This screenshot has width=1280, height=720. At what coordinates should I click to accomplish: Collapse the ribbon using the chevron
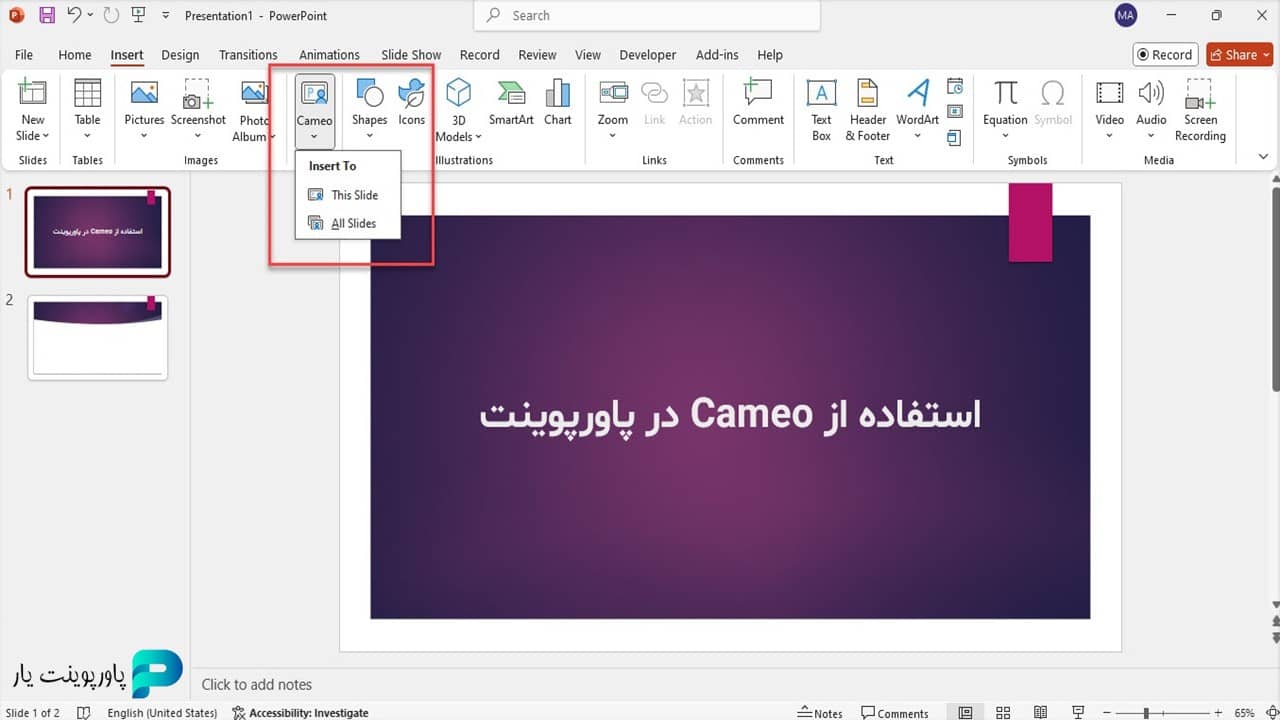point(1263,157)
